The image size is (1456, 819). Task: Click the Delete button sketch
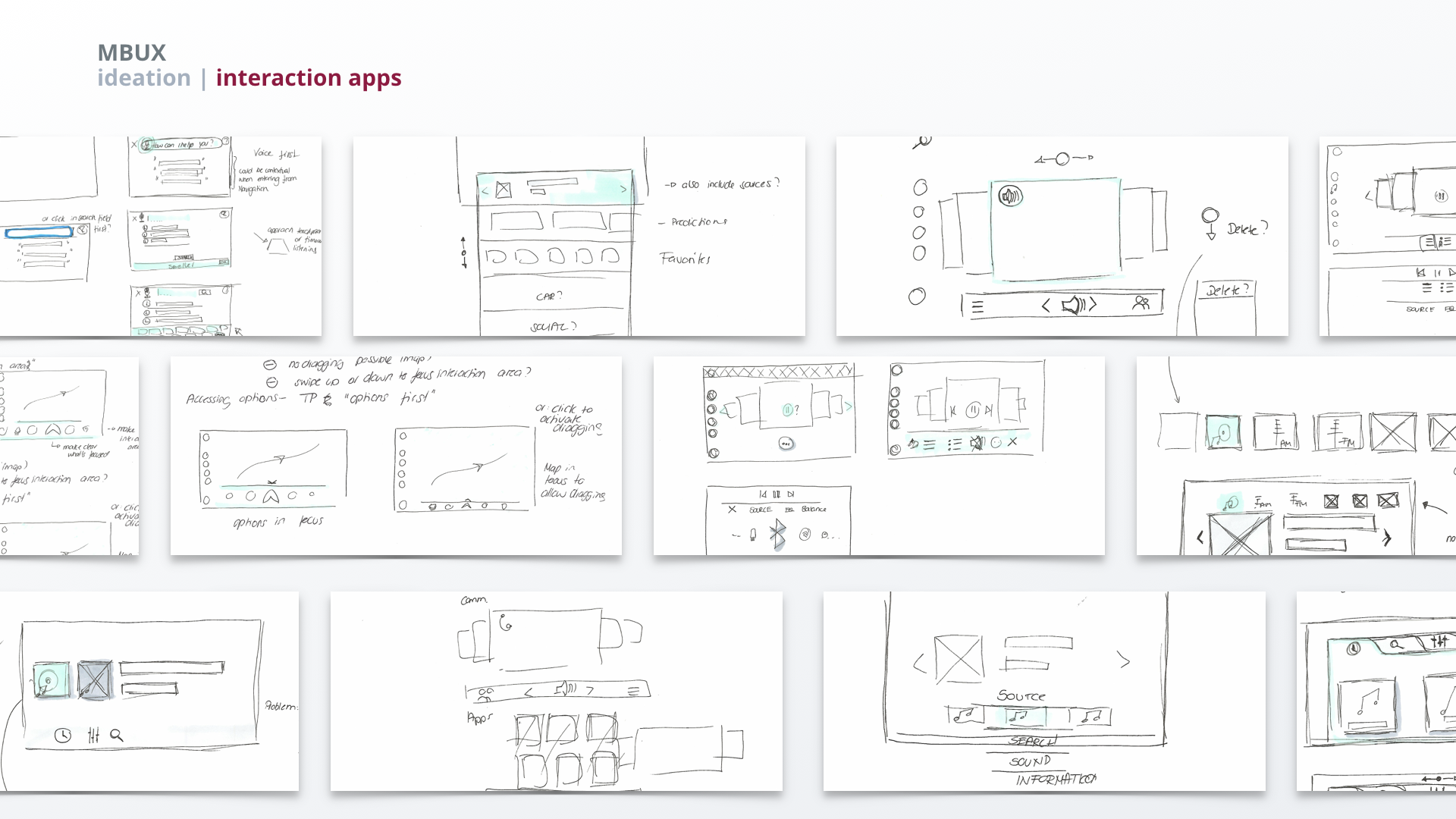coord(1228,290)
